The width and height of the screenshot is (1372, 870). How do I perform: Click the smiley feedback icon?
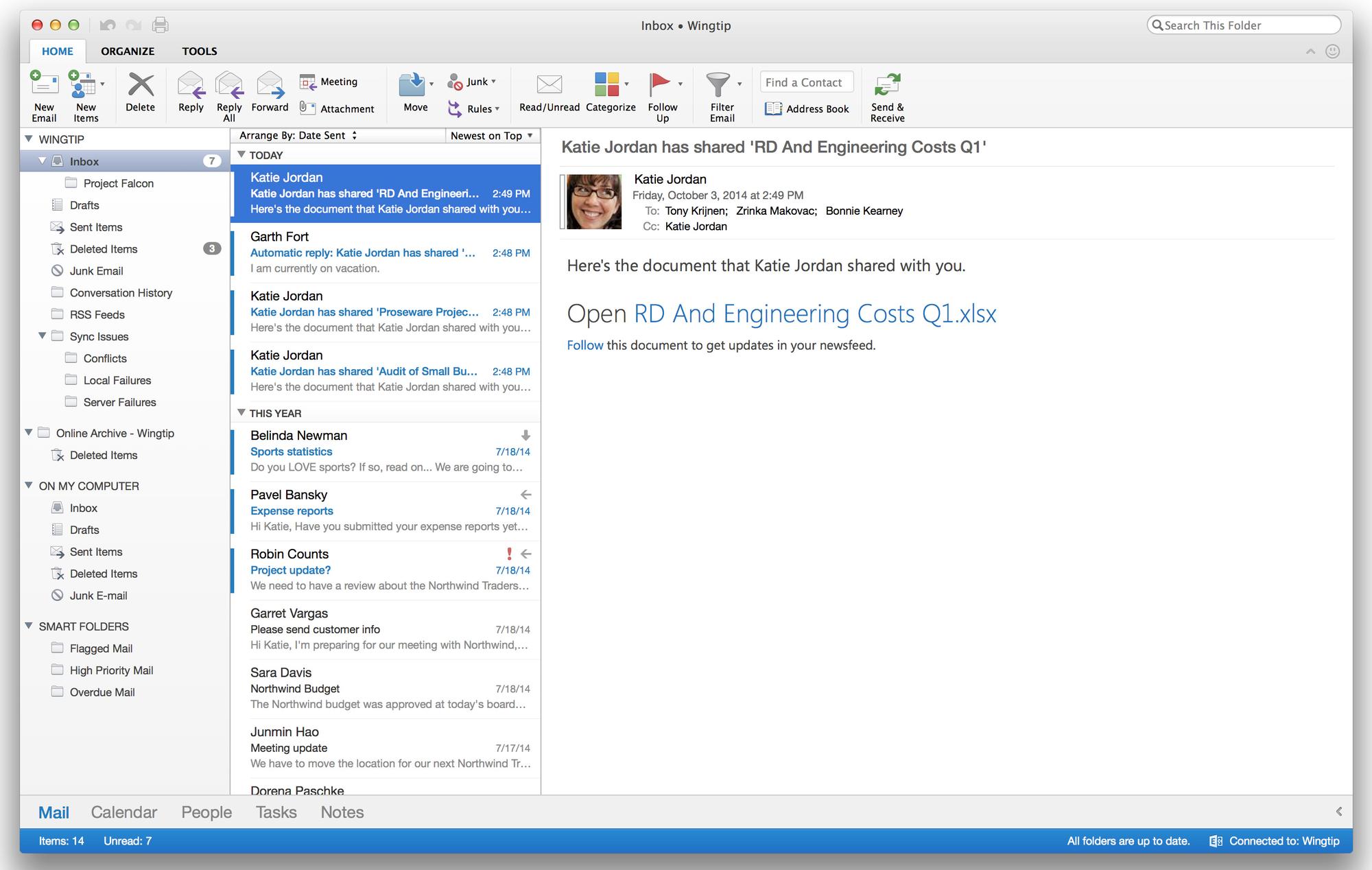(1332, 51)
